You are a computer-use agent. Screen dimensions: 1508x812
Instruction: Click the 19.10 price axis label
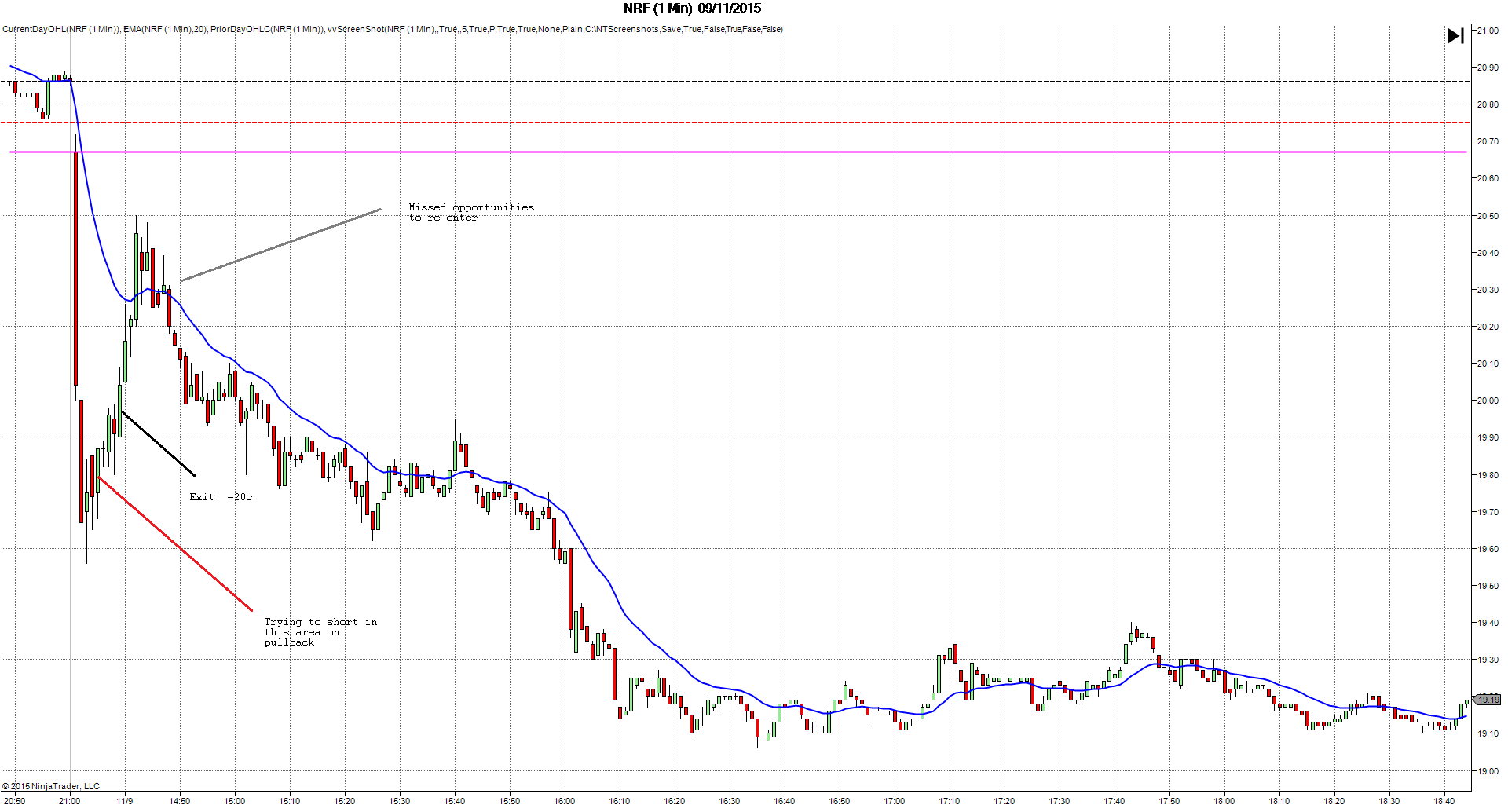click(x=1488, y=733)
